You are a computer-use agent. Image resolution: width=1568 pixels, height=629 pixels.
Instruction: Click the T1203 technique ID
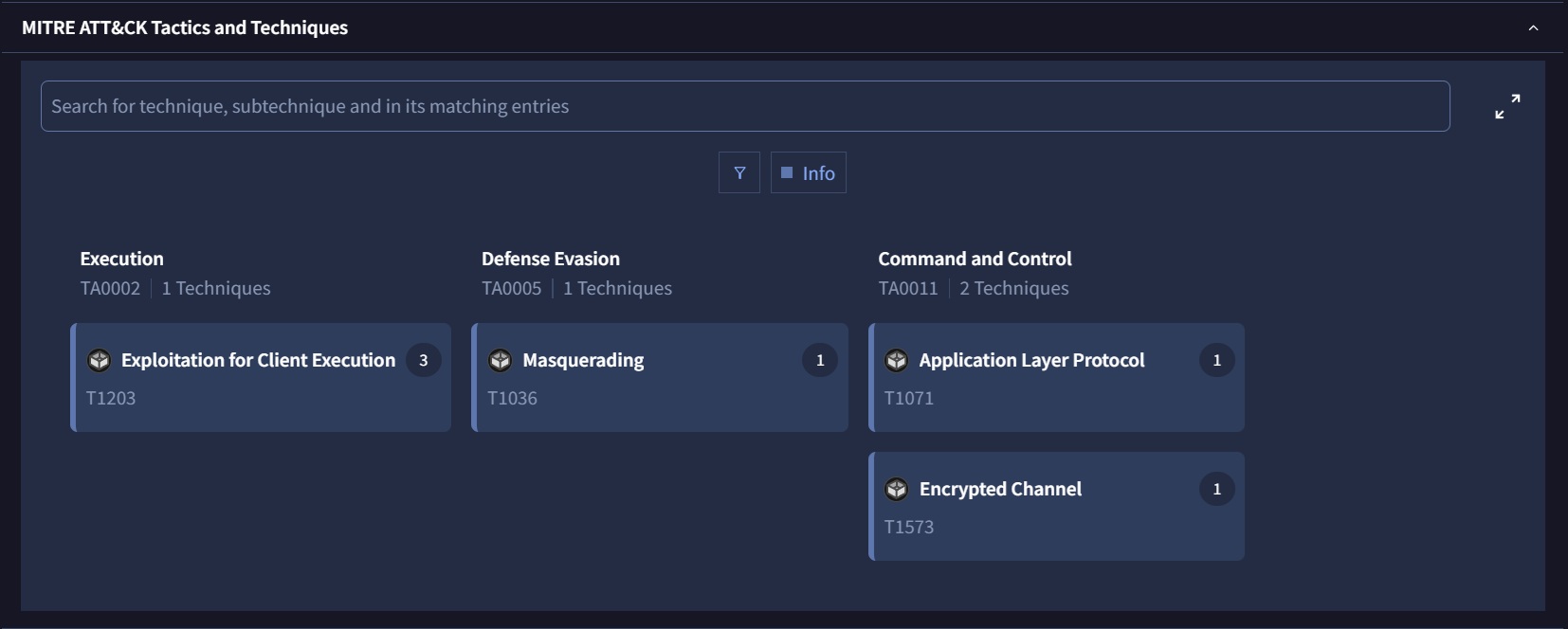point(111,398)
